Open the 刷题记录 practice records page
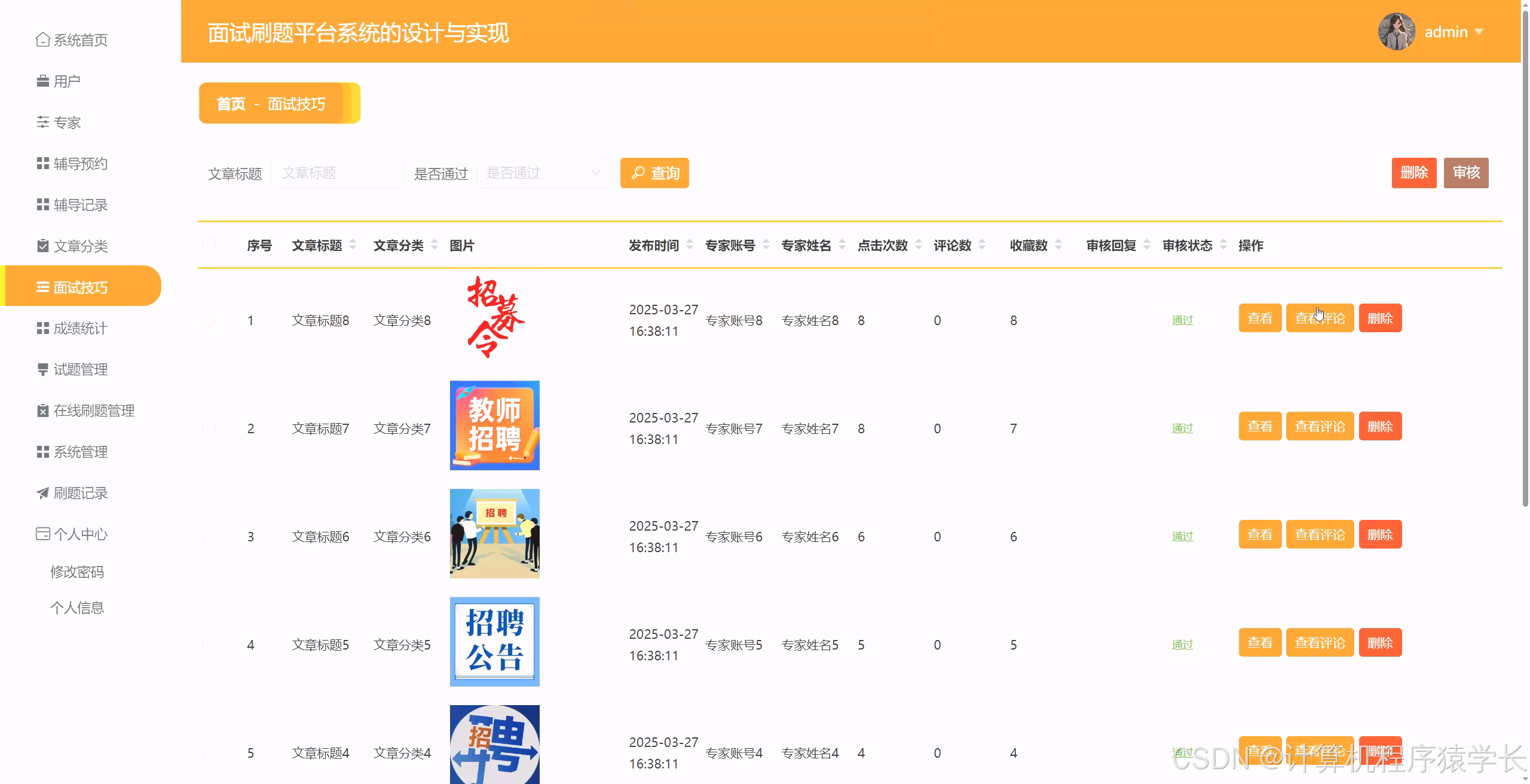This screenshot has height=784, width=1530. pos(81,493)
